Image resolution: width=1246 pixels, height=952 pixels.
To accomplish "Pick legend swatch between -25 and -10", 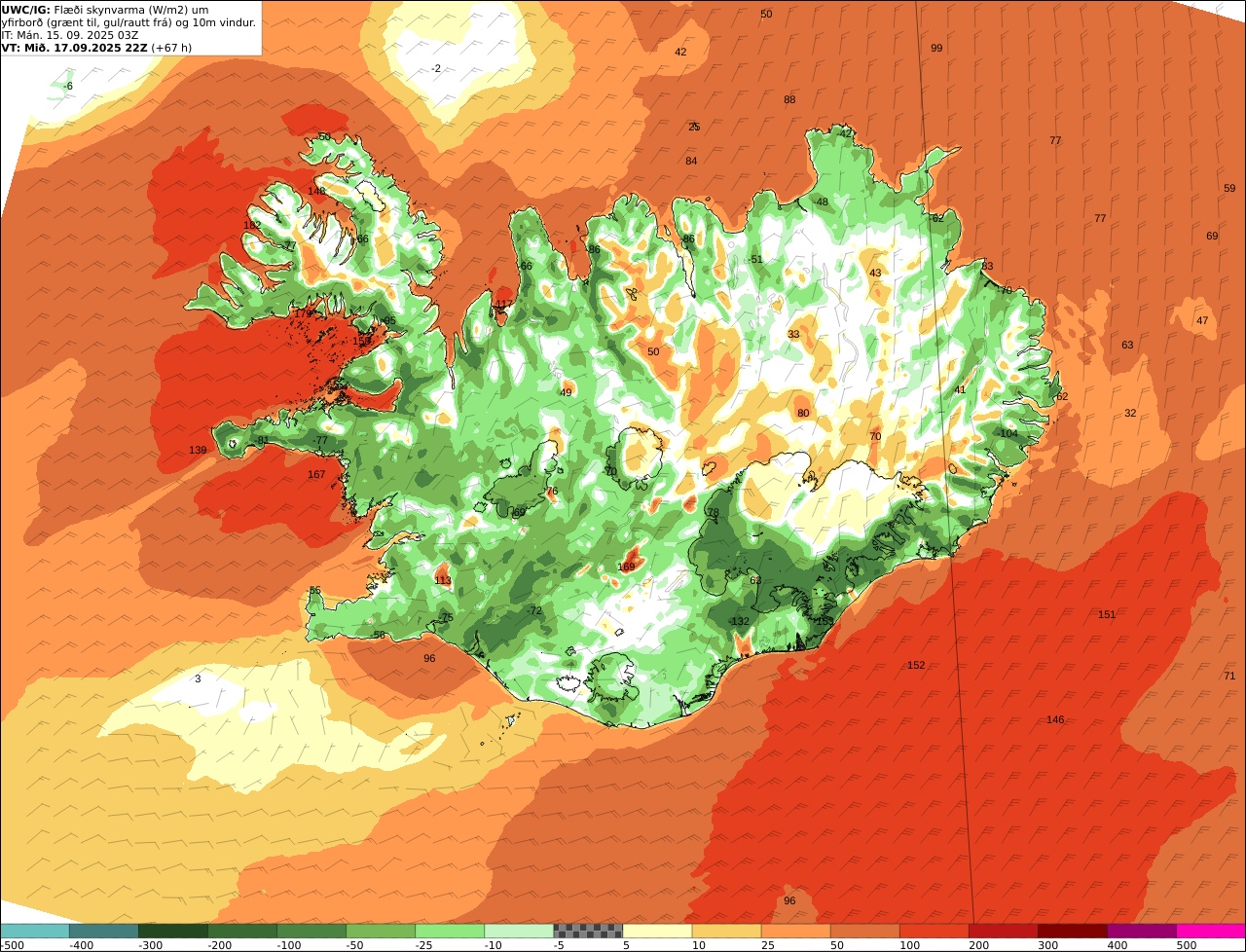I will 450,931.
